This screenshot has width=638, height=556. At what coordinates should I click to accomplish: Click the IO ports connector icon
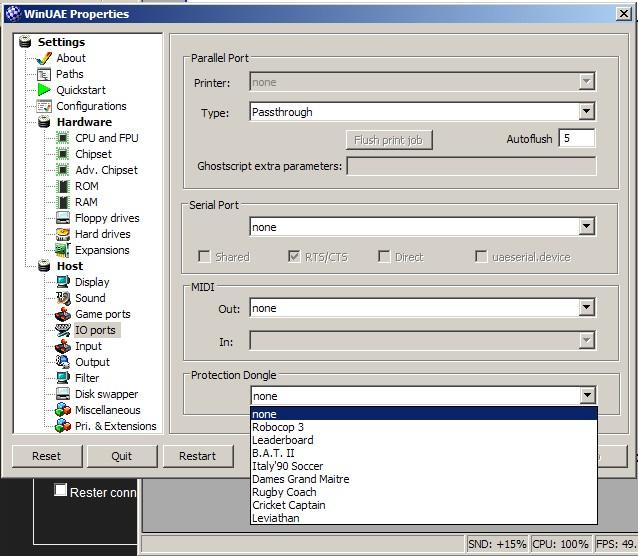63,330
